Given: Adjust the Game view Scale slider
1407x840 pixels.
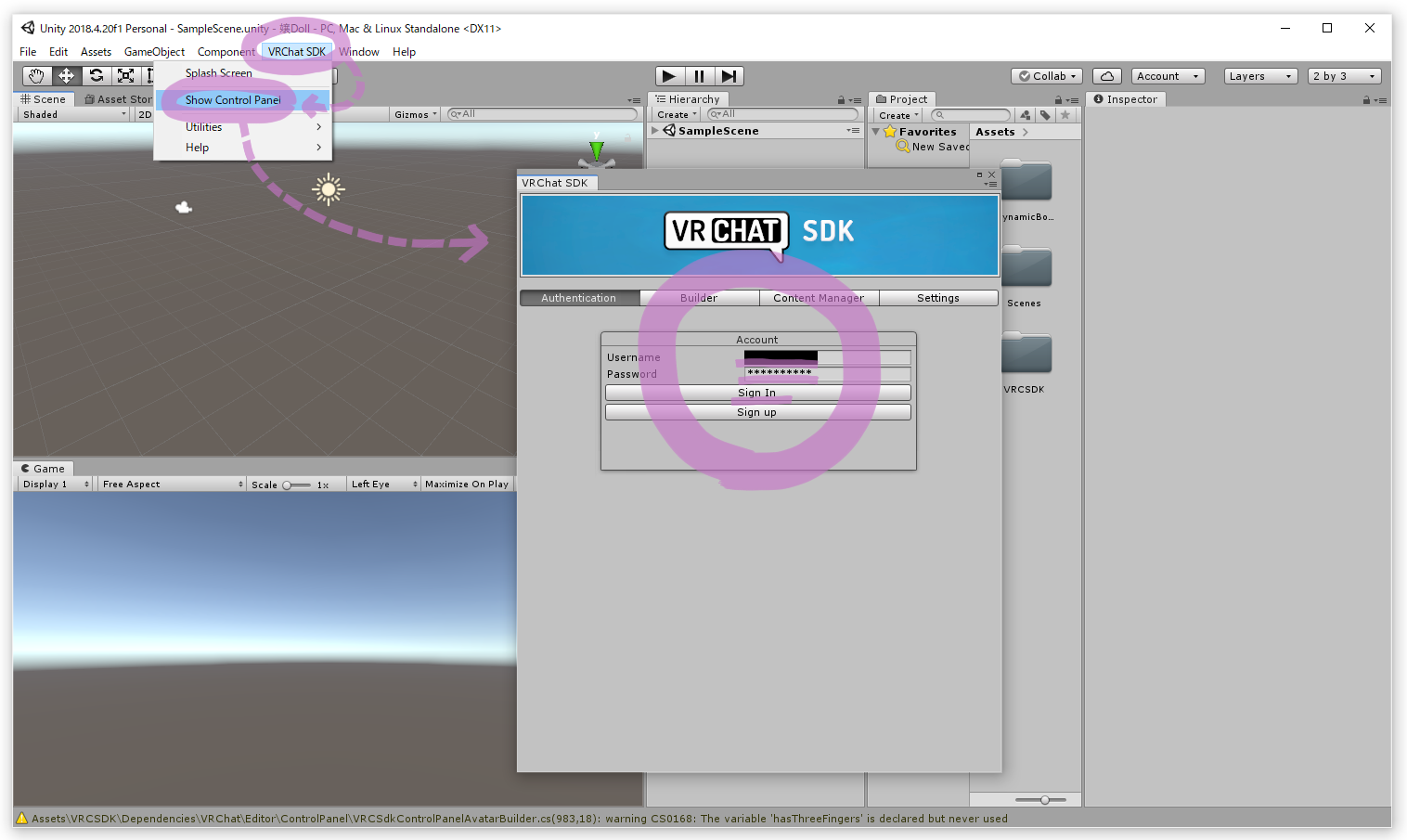Looking at the screenshot, I should (x=297, y=485).
